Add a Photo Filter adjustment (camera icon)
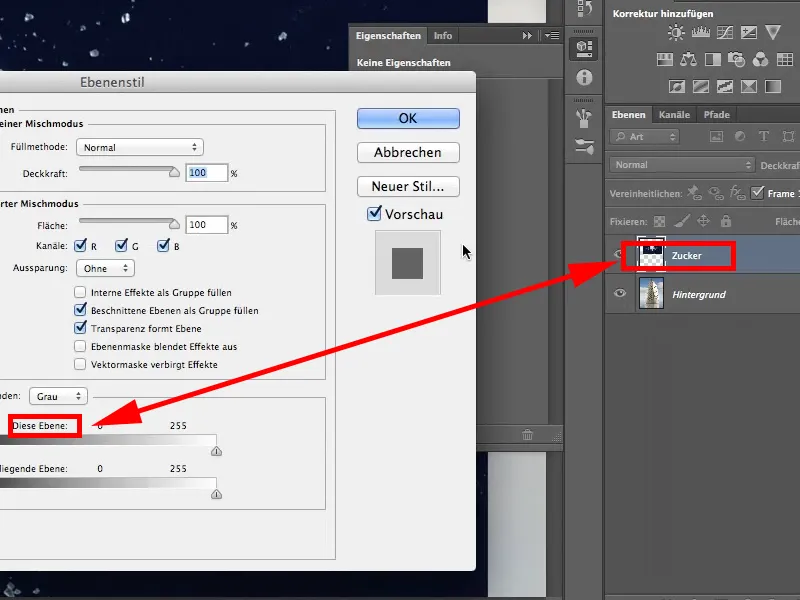This screenshot has width=800, height=600. point(736,60)
